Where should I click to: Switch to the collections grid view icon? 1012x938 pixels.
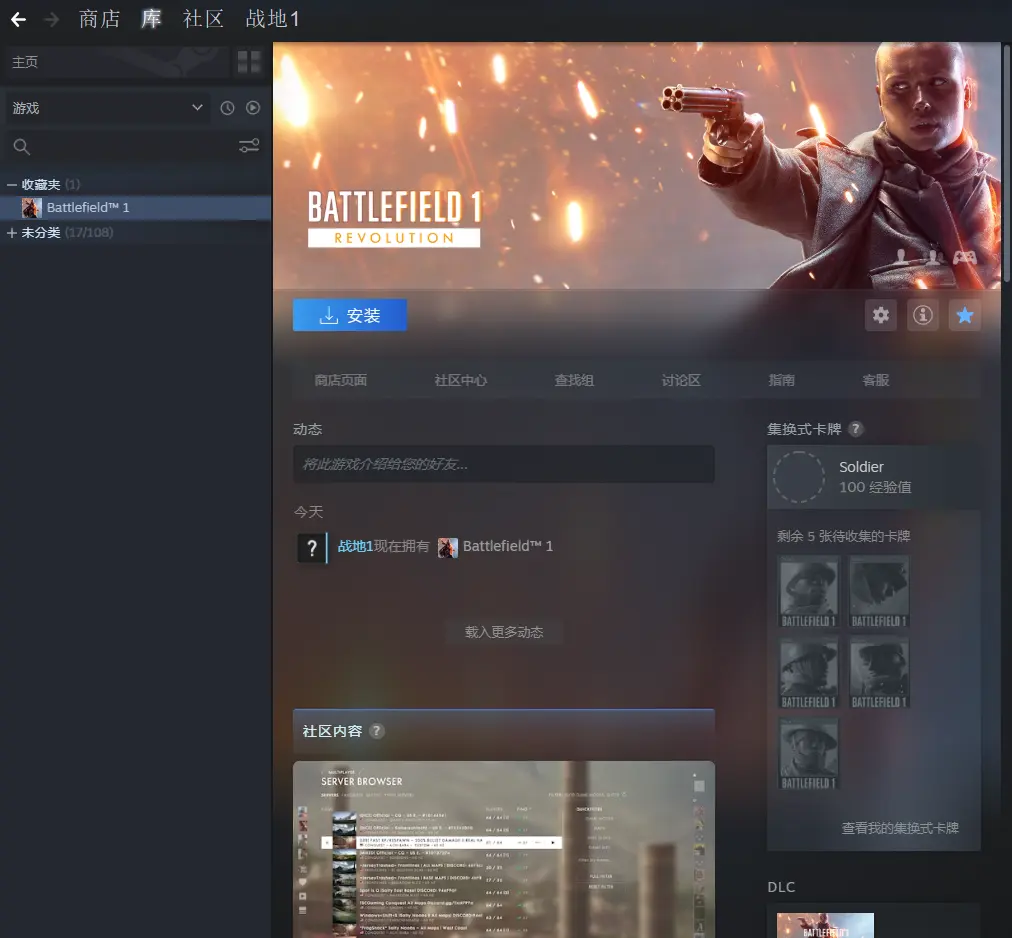[249, 62]
